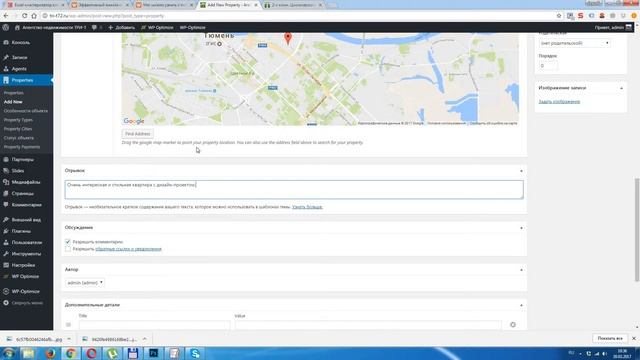The image size is (640, 360).
Task: Click the additional details Value field
Action: pos(368,325)
